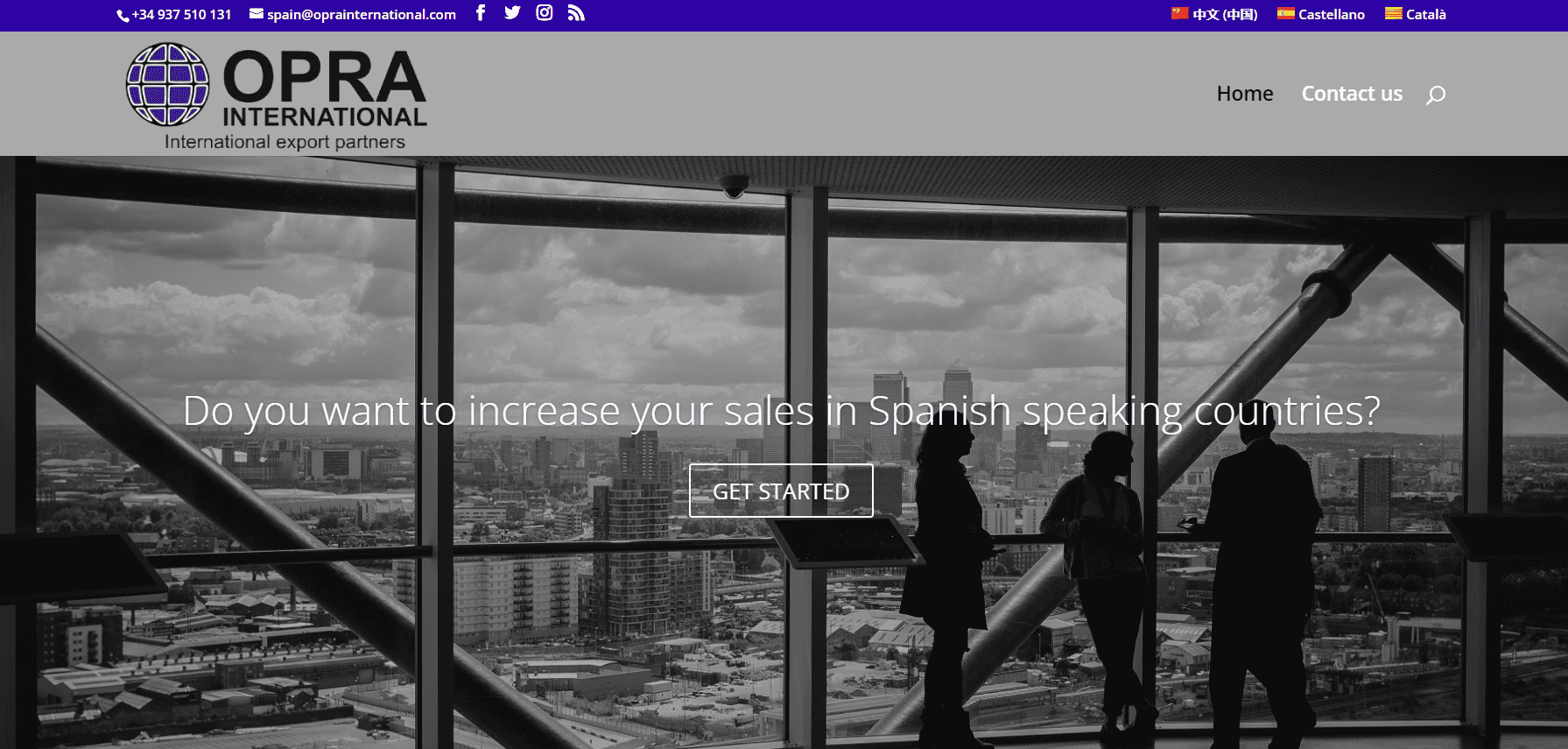Click the Chinese flag icon
This screenshot has width=1568, height=749.
tap(1180, 13)
